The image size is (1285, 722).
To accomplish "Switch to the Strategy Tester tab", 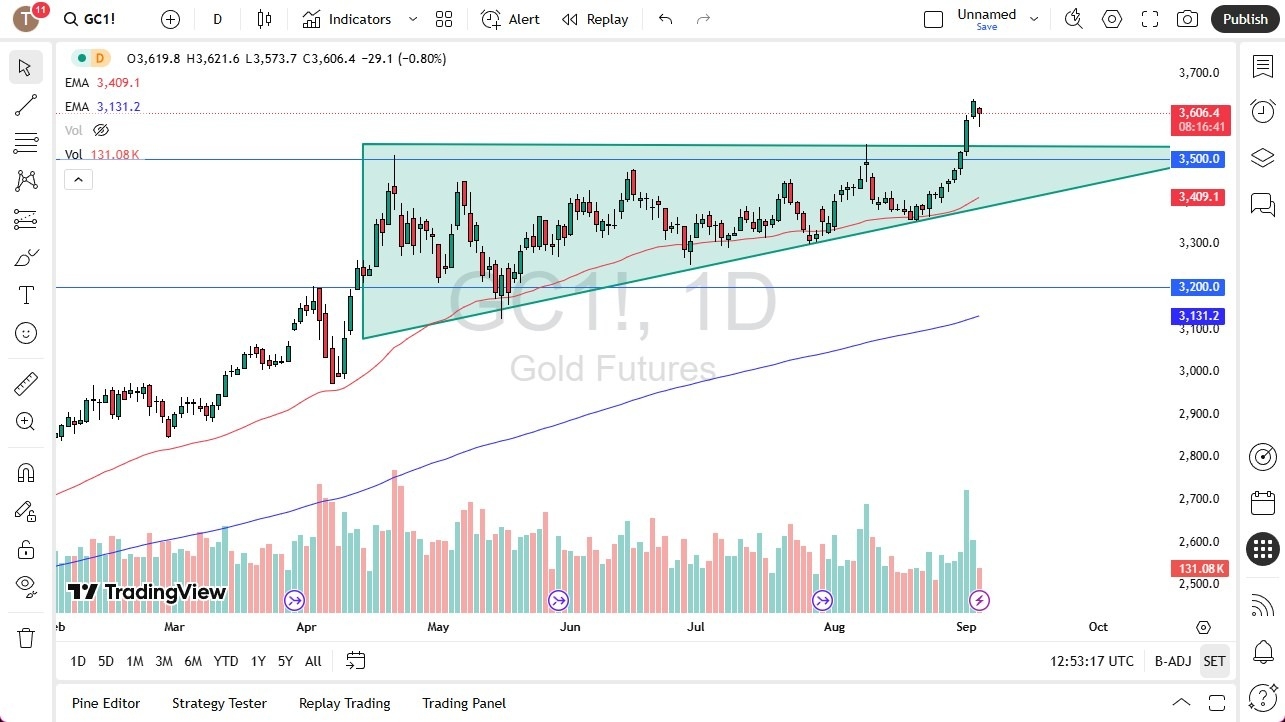I will click(219, 703).
